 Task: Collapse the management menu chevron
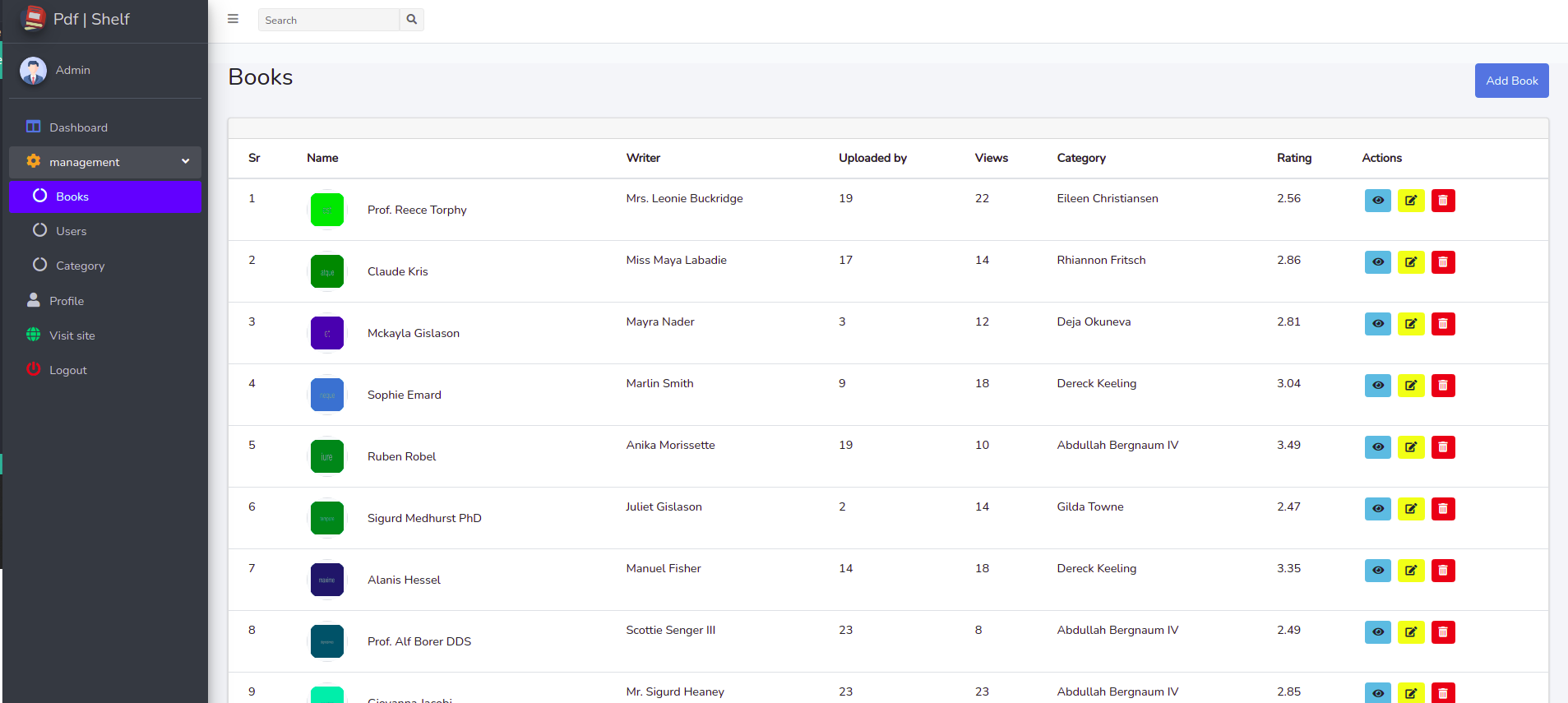[186, 162]
